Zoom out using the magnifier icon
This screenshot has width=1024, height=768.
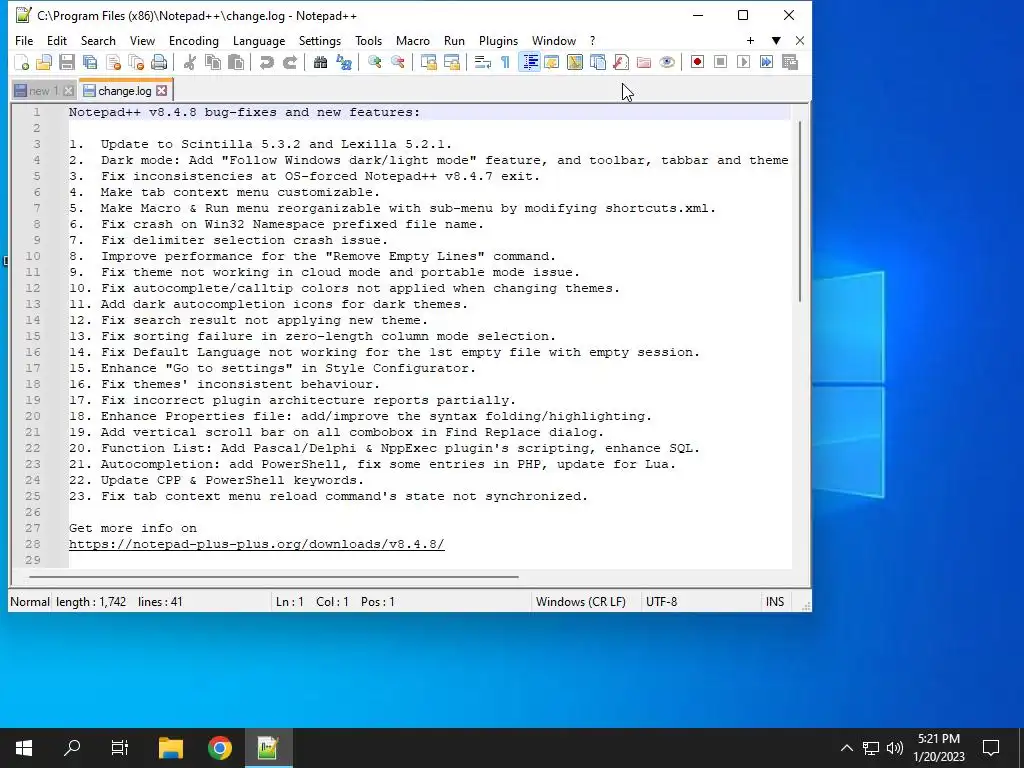pyautogui.click(x=397, y=62)
